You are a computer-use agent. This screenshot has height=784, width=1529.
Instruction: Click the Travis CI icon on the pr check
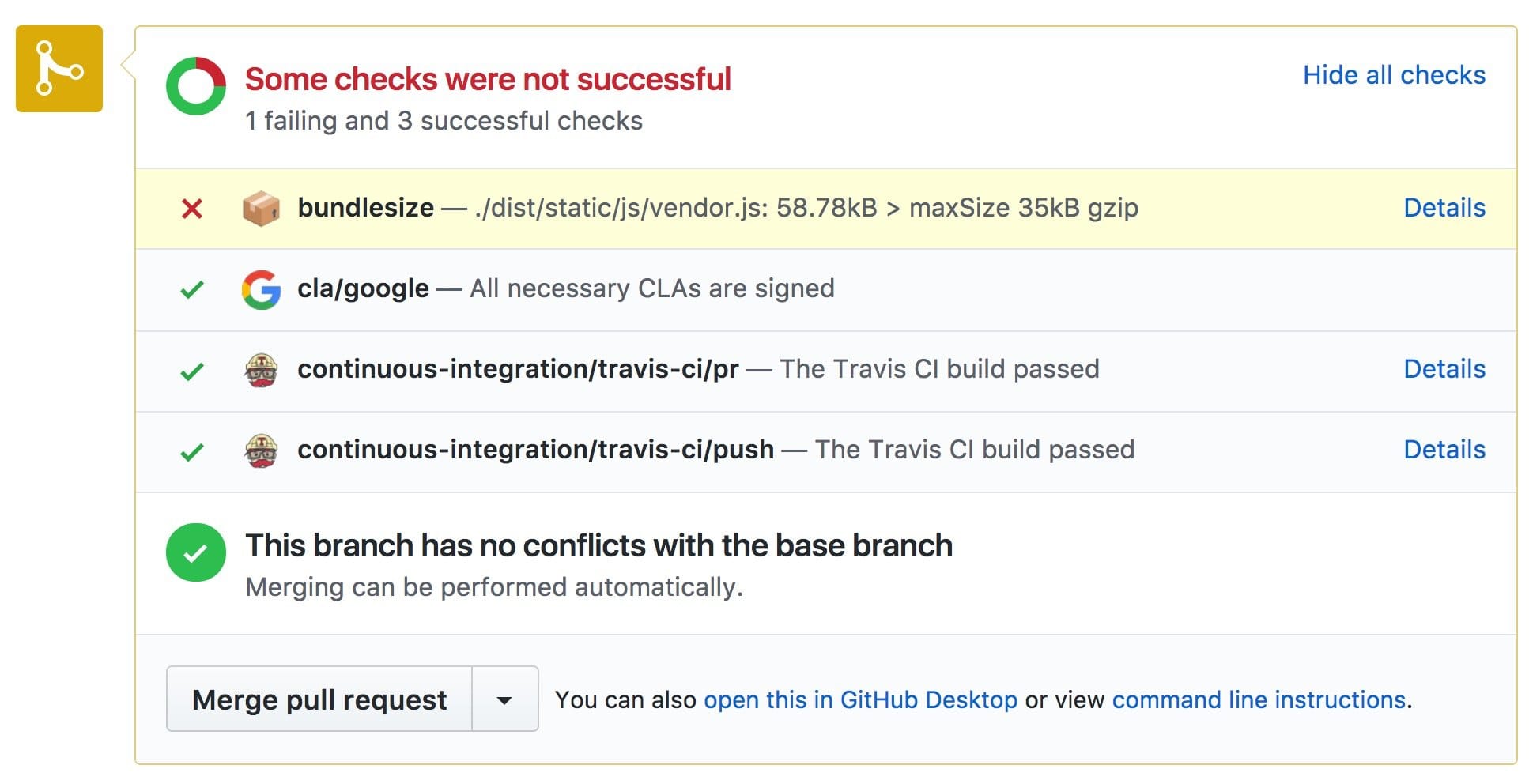click(262, 369)
